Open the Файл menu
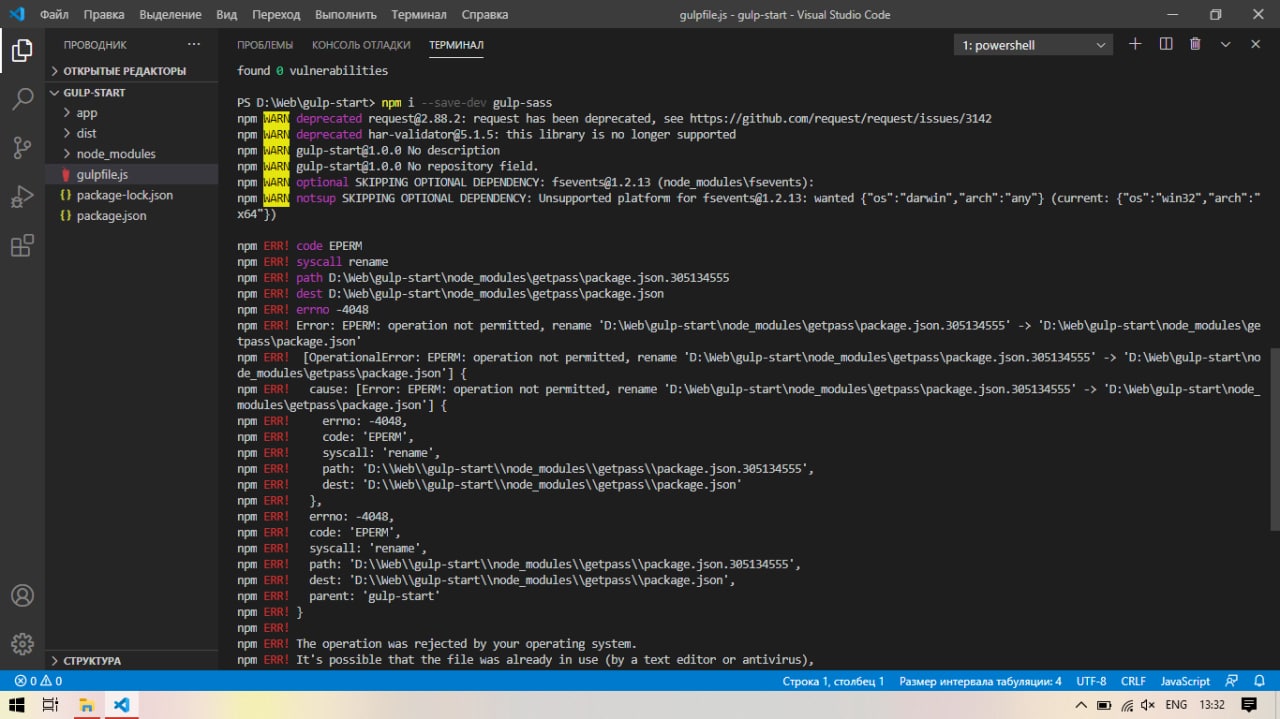Image resolution: width=1280 pixels, height=719 pixels. point(54,15)
